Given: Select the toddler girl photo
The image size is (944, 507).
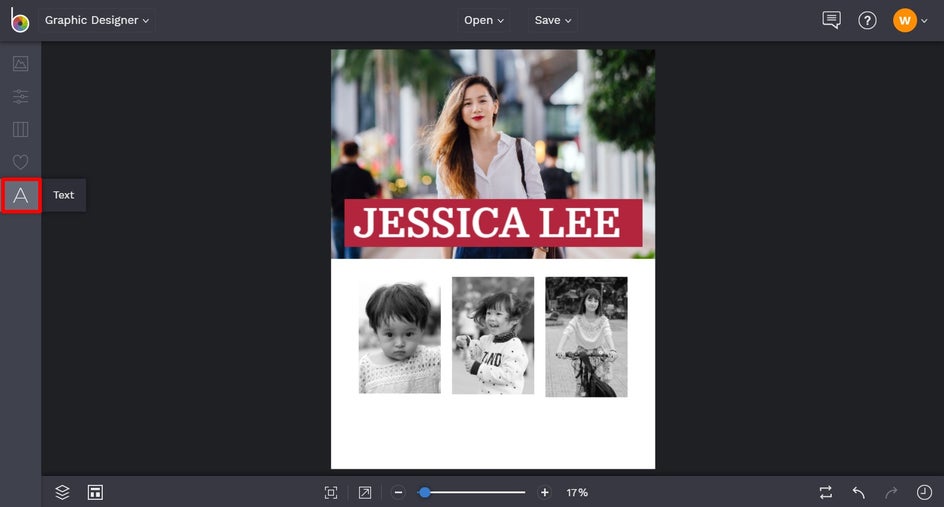Looking at the screenshot, I should click(x=493, y=335).
